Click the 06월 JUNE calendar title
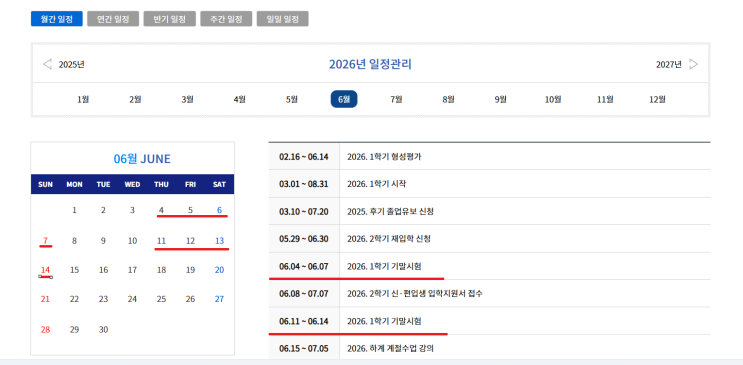The height and width of the screenshot is (365, 743). tap(142, 159)
